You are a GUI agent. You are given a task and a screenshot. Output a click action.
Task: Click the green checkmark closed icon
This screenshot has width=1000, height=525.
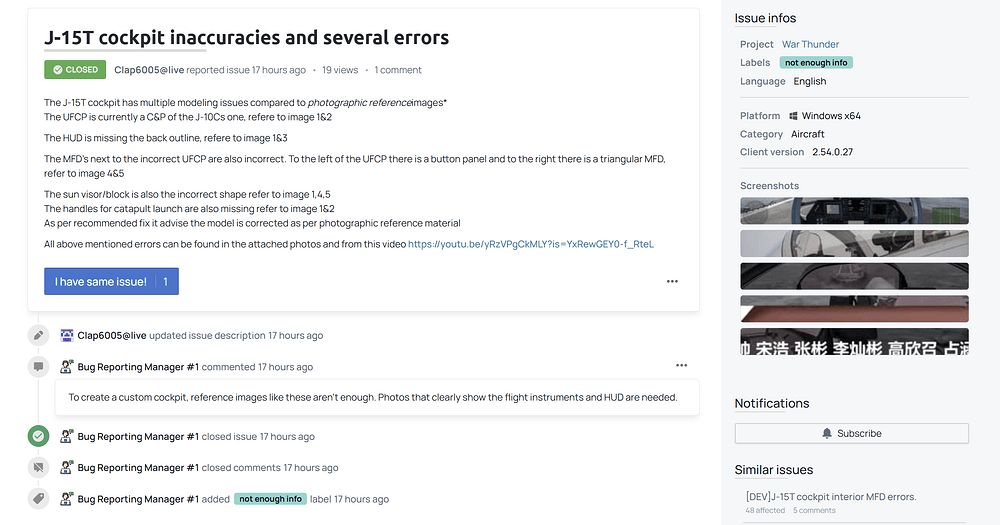[37, 436]
